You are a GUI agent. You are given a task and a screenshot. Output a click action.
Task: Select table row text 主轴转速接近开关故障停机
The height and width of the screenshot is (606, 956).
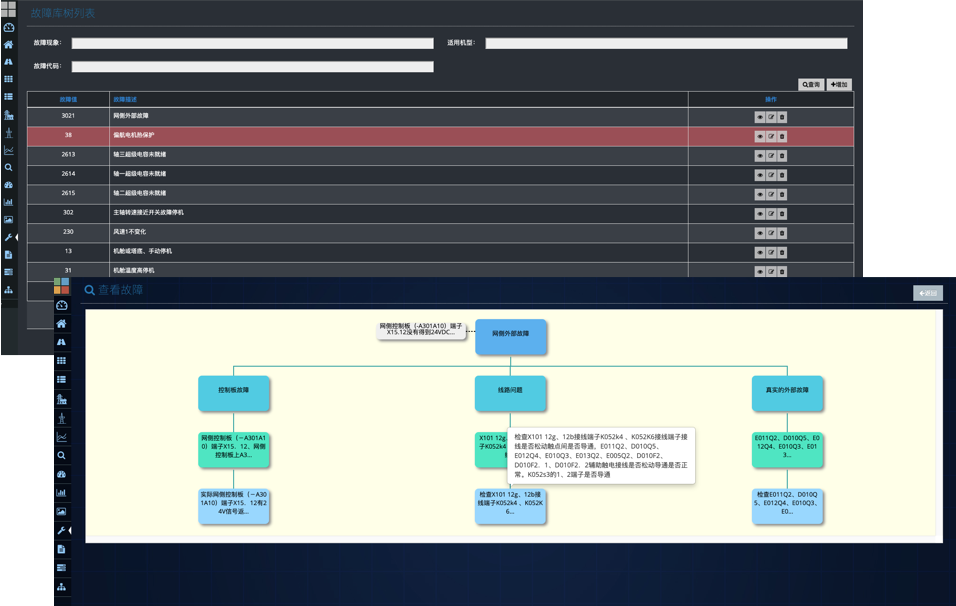click(x=148, y=213)
